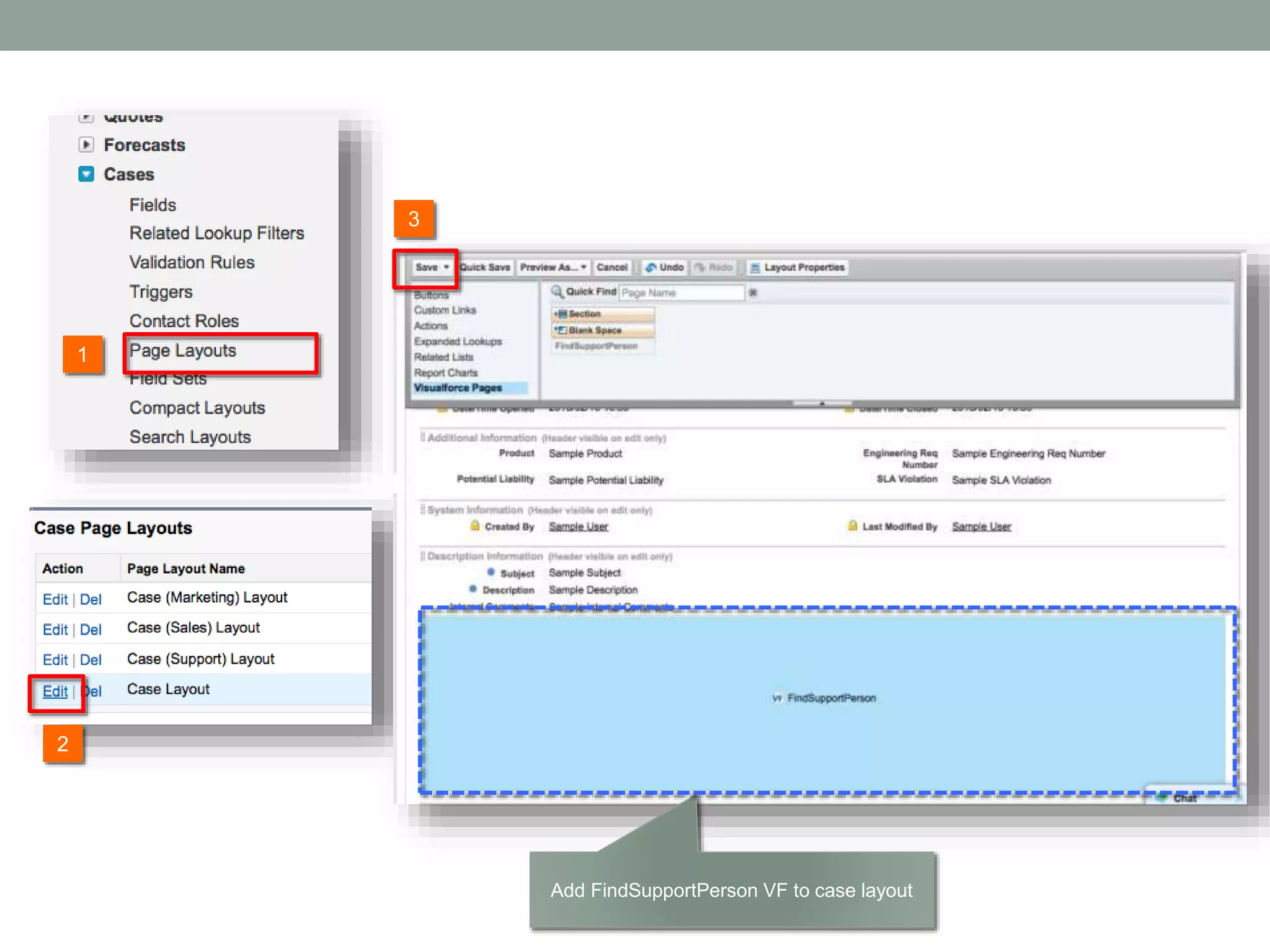Select Related Lists palette category
The image size is (1270, 952).
[x=443, y=357]
